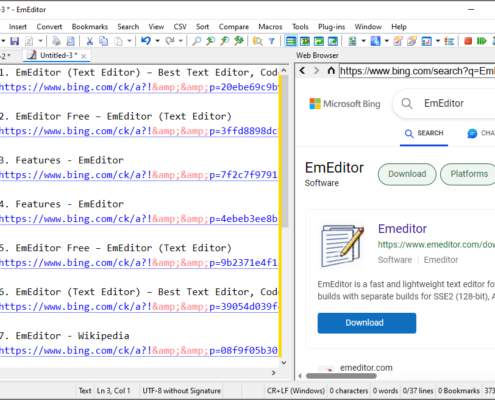Open the bing link under EmEditor - Wikipedia
This screenshot has width=495, height=400.
[x=139, y=351]
